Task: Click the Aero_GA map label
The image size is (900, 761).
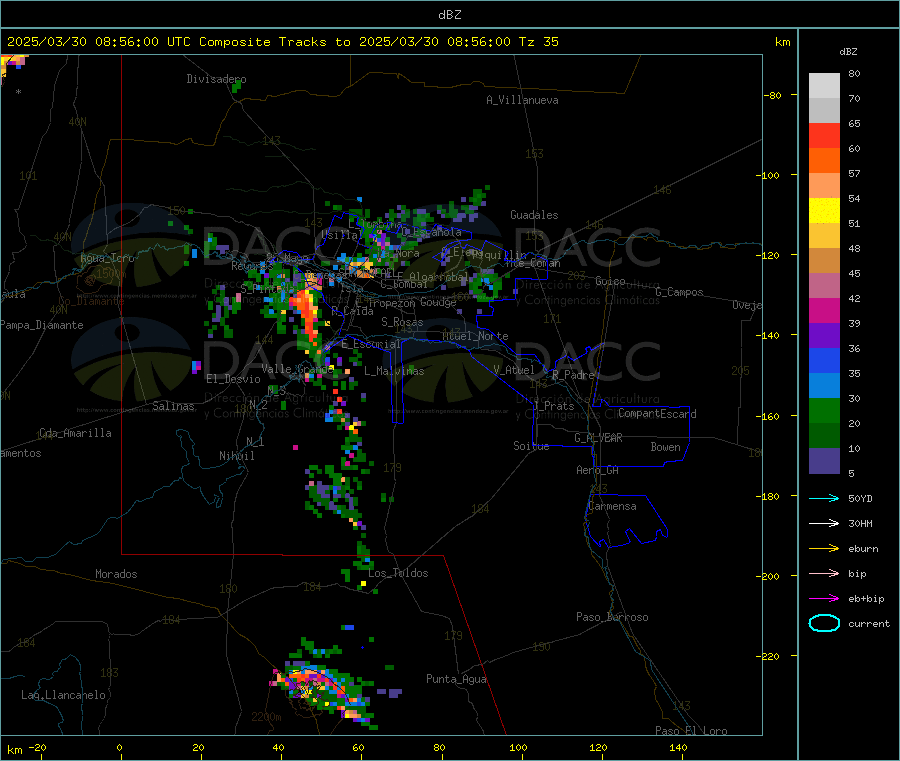Action: [x=598, y=470]
